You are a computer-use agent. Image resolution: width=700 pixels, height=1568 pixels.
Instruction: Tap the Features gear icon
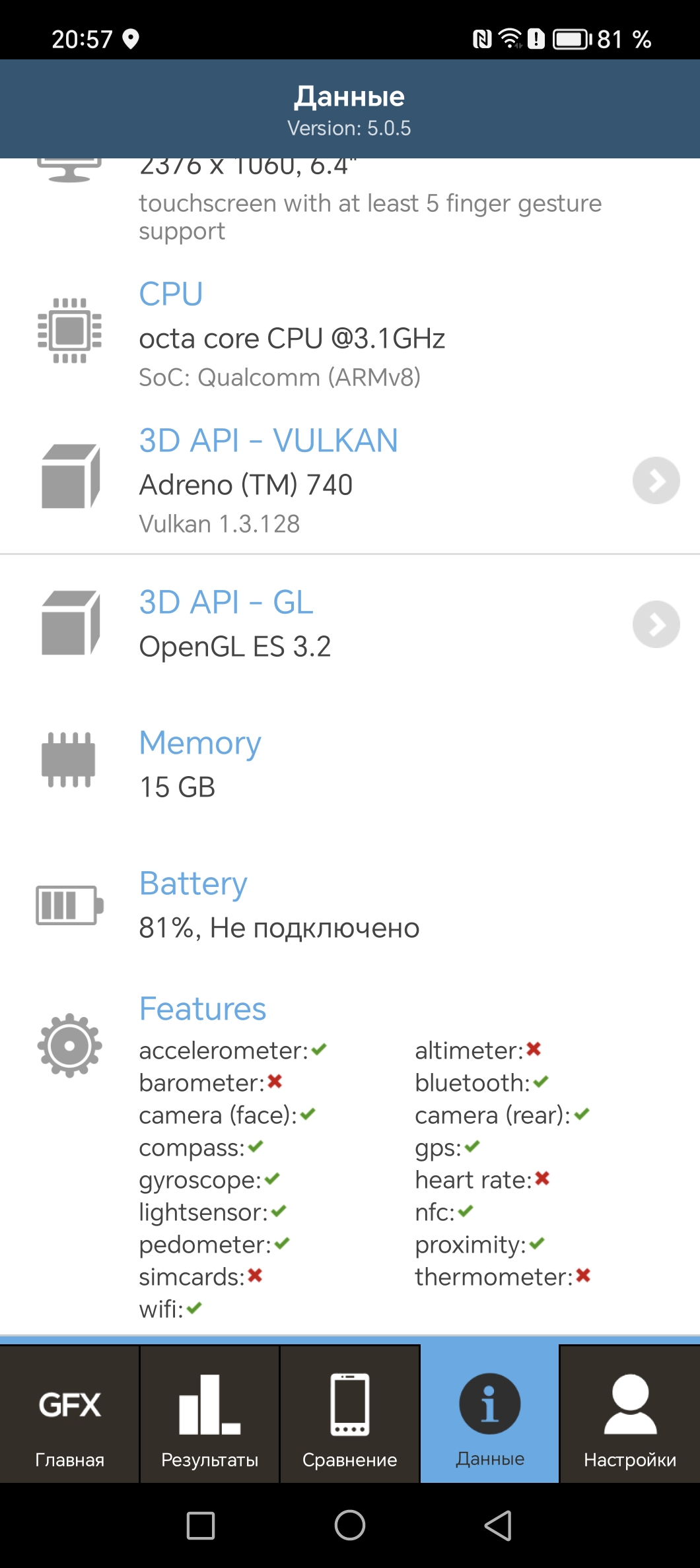(x=69, y=1045)
